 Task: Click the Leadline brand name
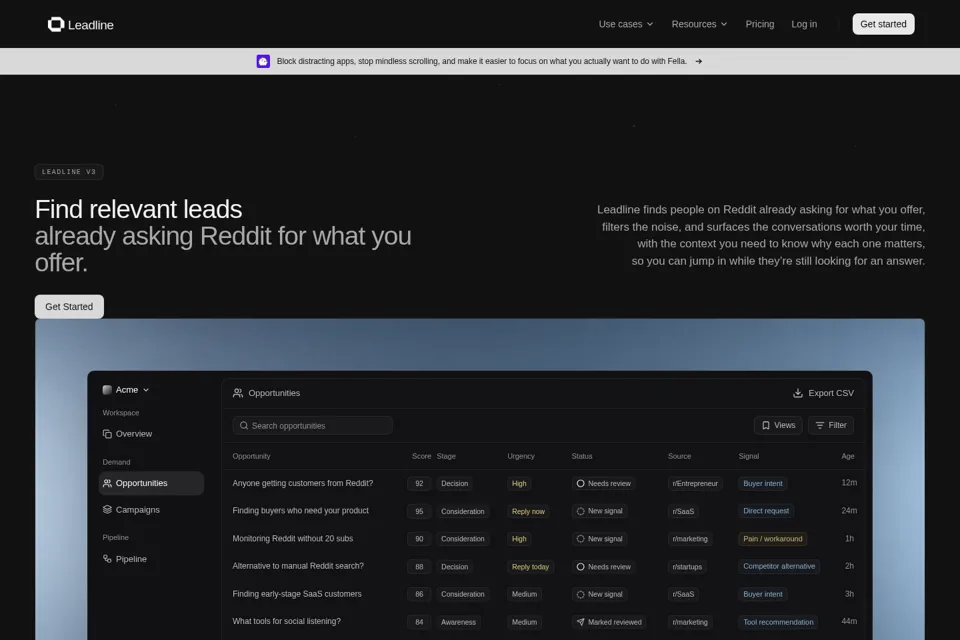pos(91,25)
